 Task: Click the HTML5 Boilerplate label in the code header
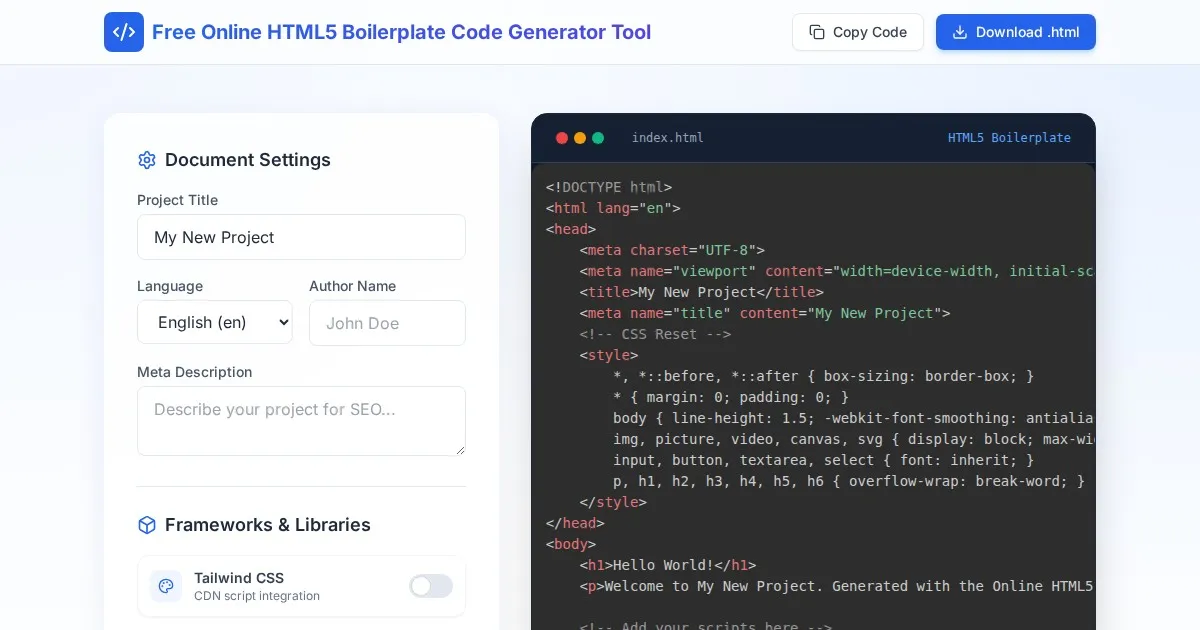click(x=1009, y=138)
